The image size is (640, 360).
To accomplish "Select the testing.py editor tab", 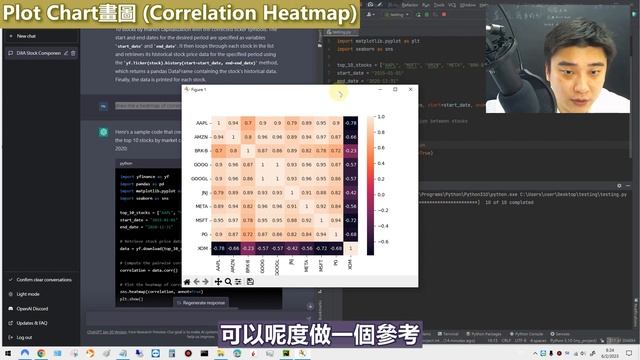I will 340,32.
